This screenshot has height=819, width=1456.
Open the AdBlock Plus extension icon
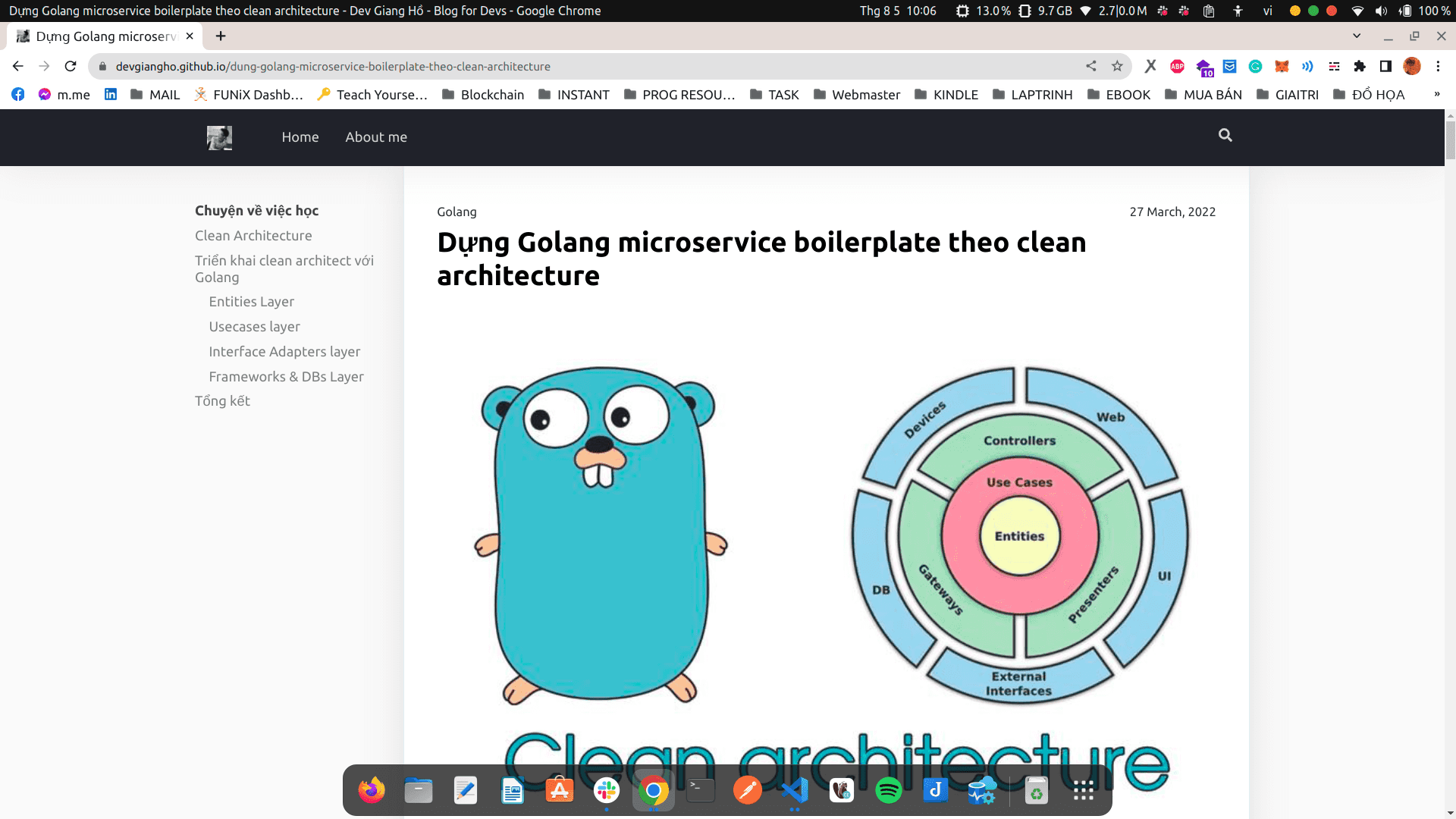(1177, 67)
